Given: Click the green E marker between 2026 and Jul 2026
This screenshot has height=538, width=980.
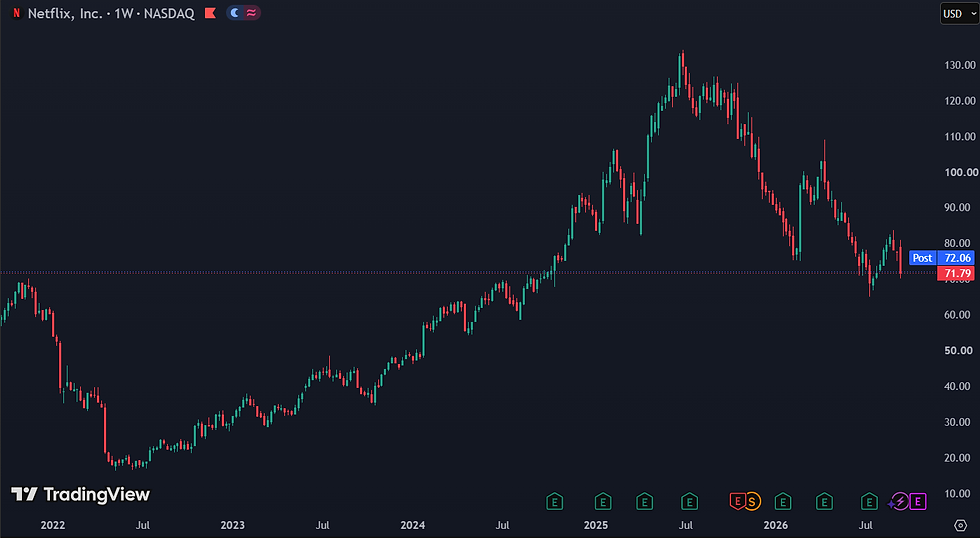Looking at the screenshot, I should (824, 501).
